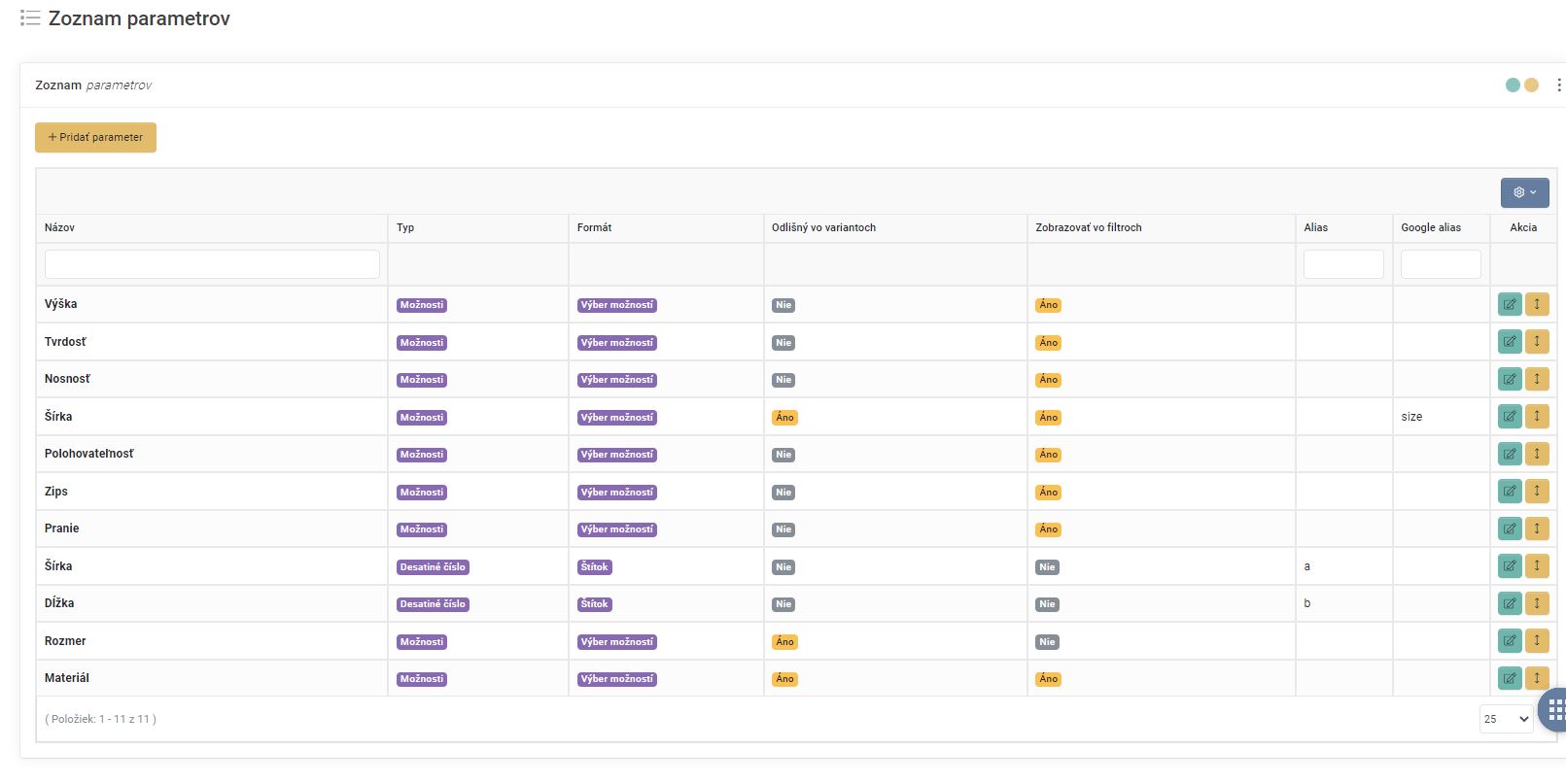Screen dimensions: 1566x784
Task: Click the edit icon for Výška row
Action: [x=1509, y=304]
